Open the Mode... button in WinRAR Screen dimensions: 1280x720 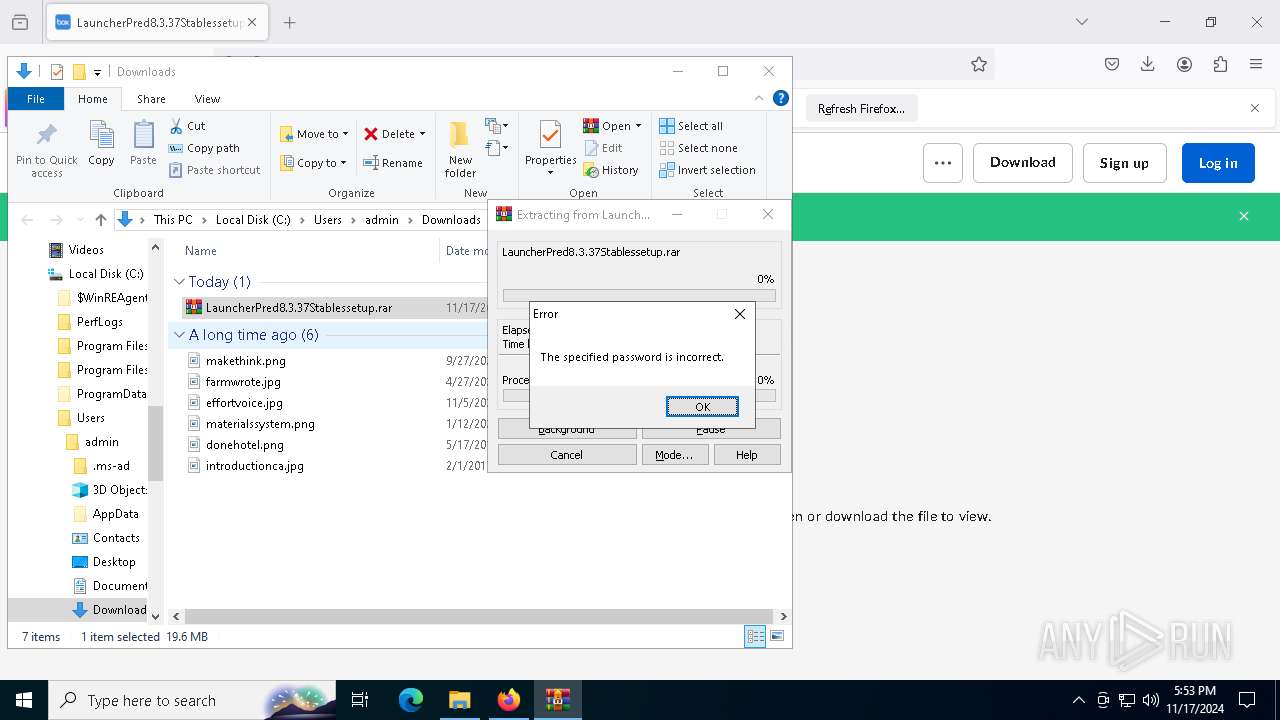click(674, 454)
